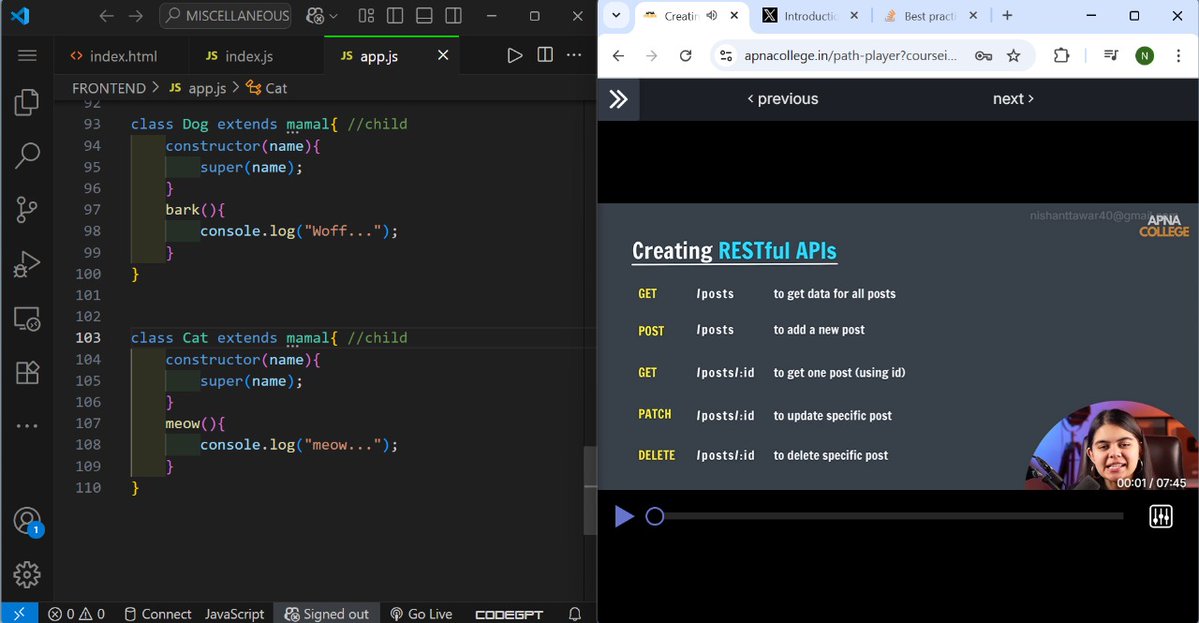
Task: Split the editor to the right
Action: [545, 55]
